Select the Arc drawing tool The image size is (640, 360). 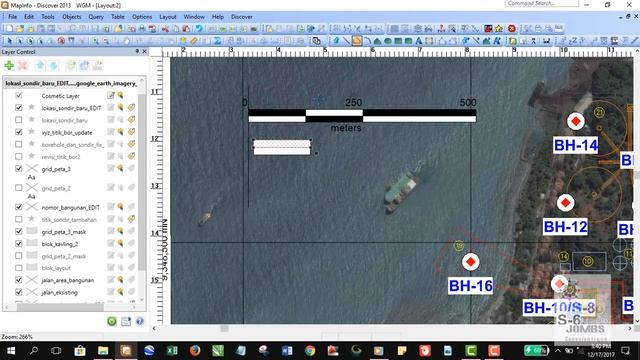coord(367,41)
